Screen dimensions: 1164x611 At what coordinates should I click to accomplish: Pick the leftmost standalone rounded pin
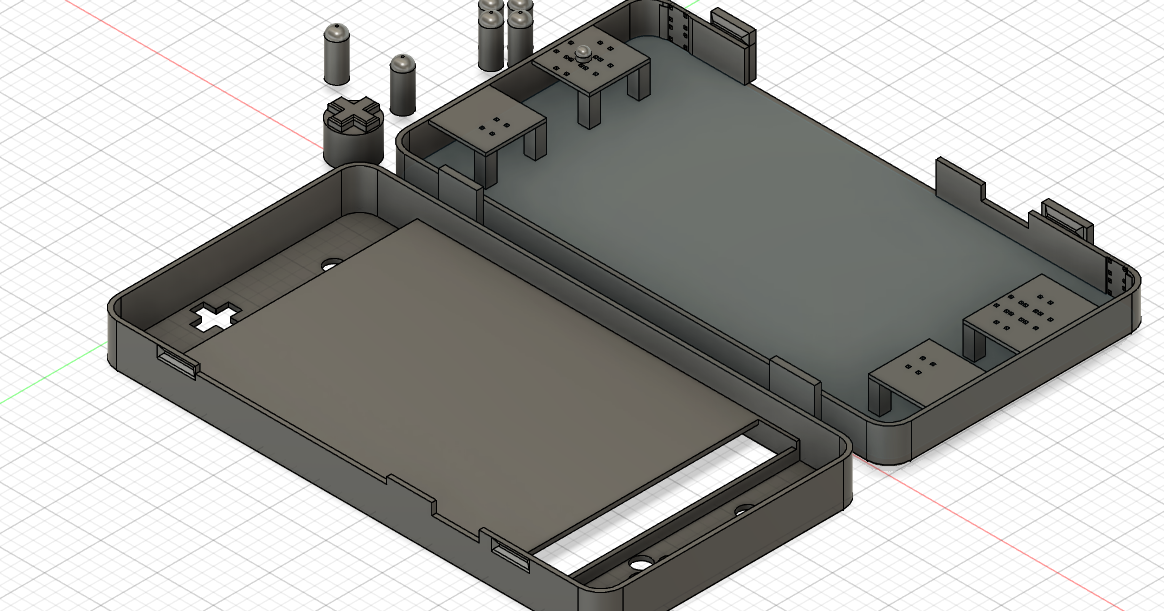(336, 54)
